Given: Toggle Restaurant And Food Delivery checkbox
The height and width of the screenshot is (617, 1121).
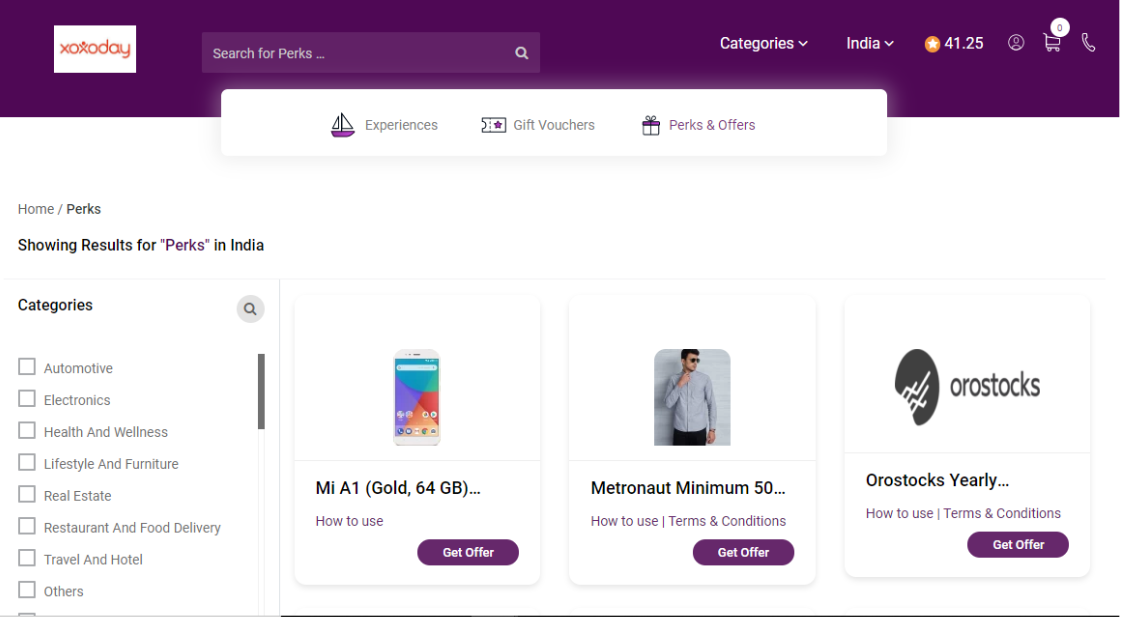Looking at the screenshot, I should pos(26,526).
